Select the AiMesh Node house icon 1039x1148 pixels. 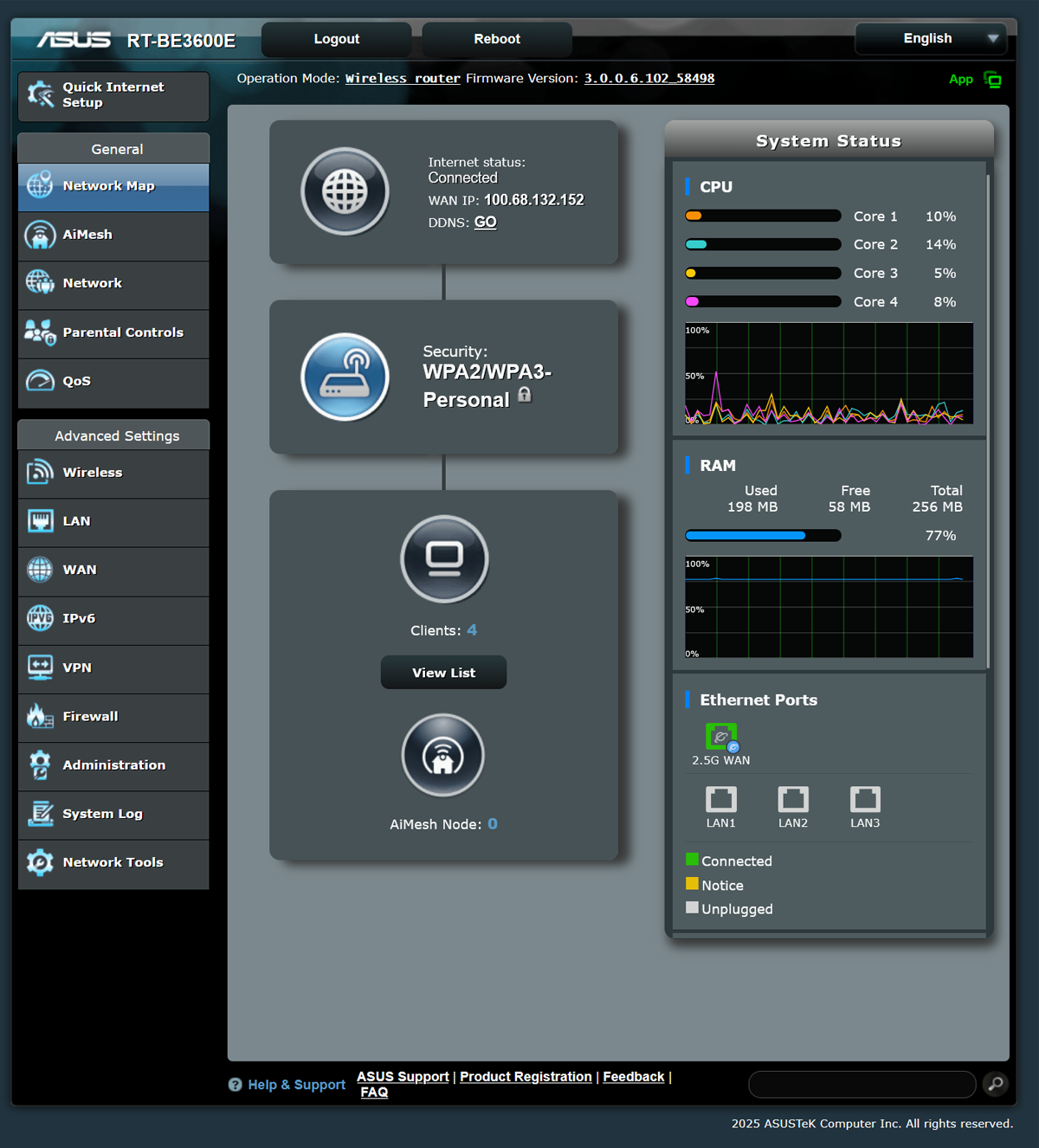tap(442, 755)
